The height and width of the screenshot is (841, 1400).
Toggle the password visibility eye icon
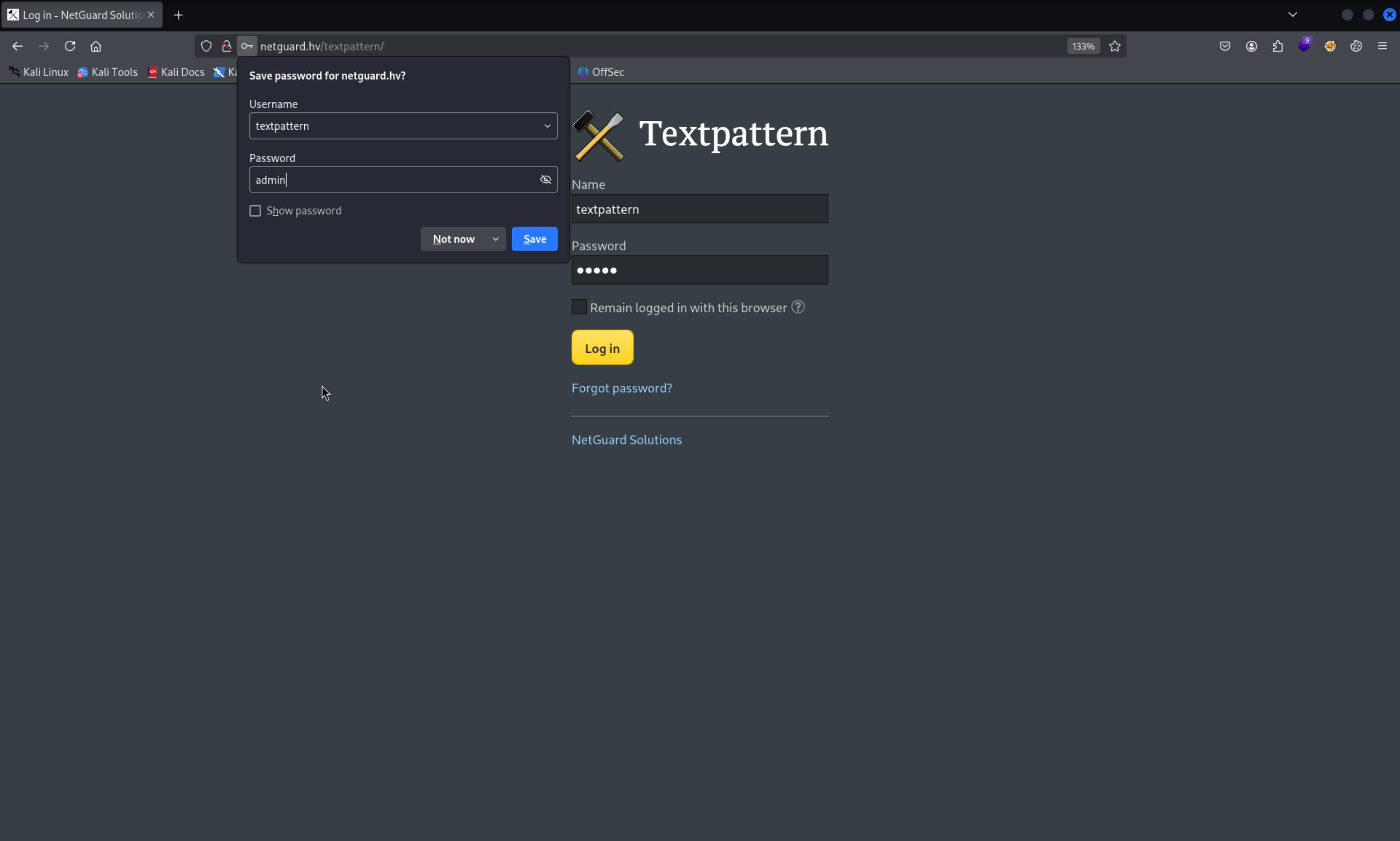(546, 180)
